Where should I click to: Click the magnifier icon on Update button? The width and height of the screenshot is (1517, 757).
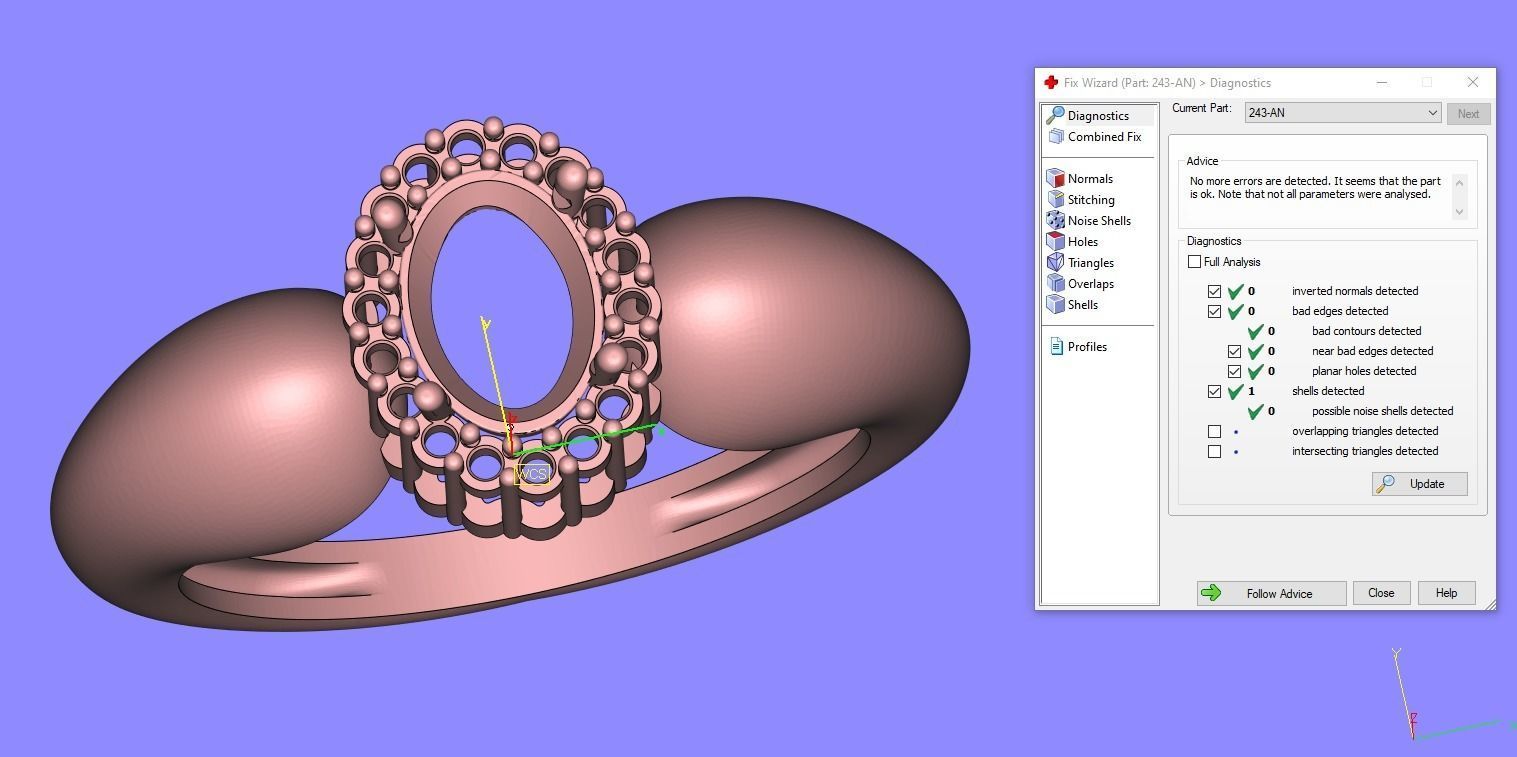[x=1386, y=484]
